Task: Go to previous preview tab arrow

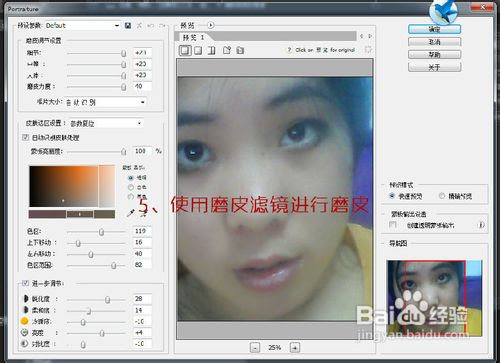Action: click(361, 36)
